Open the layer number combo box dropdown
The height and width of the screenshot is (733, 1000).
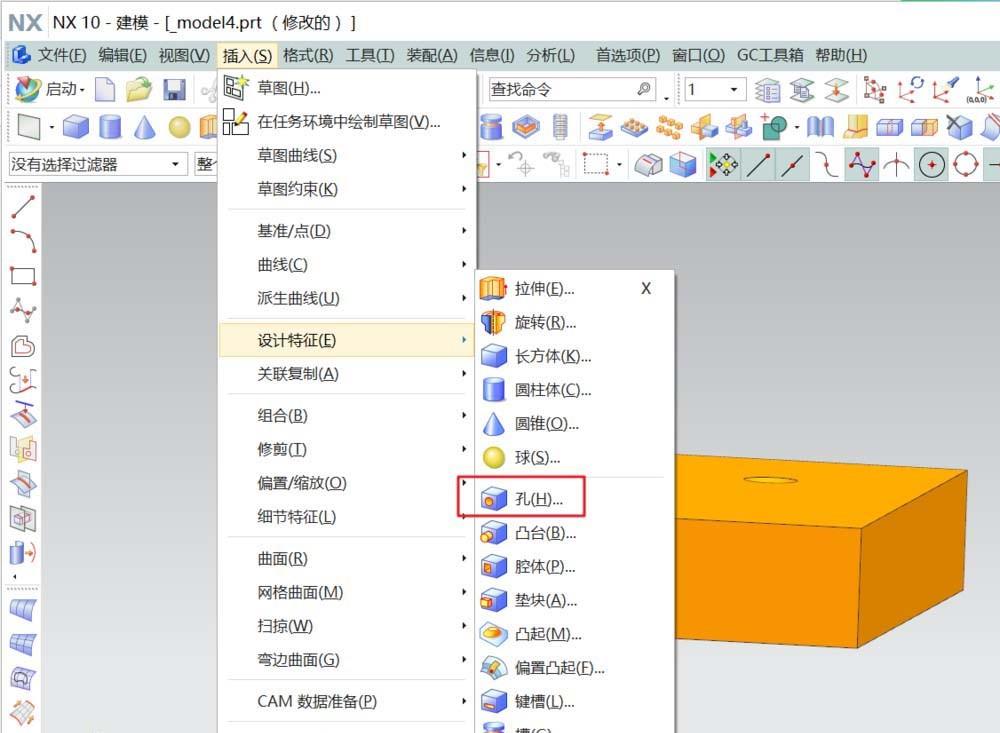click(x=735, y=89)
